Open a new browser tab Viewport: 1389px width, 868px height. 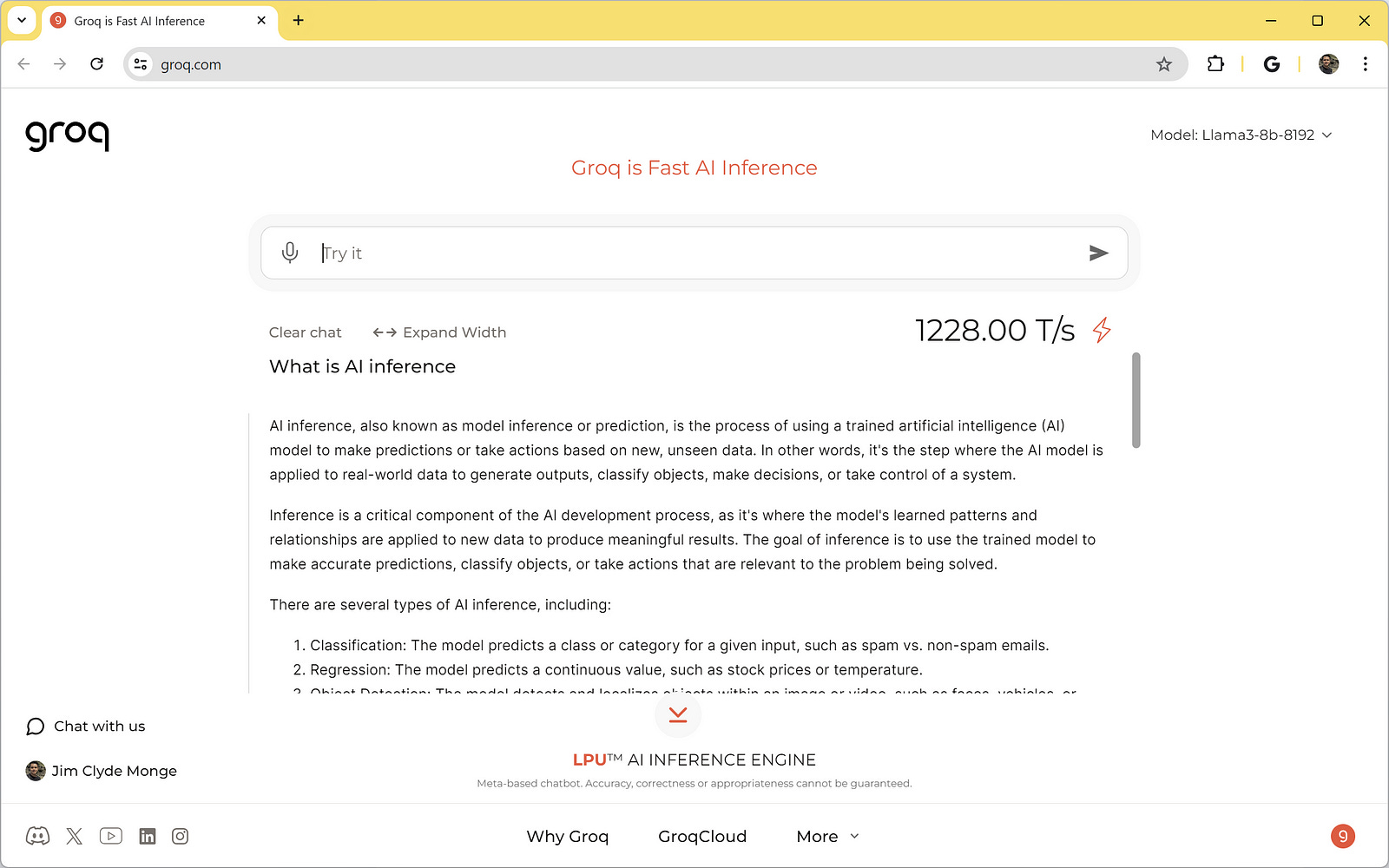pyautogui.click(x=299, y=20)
